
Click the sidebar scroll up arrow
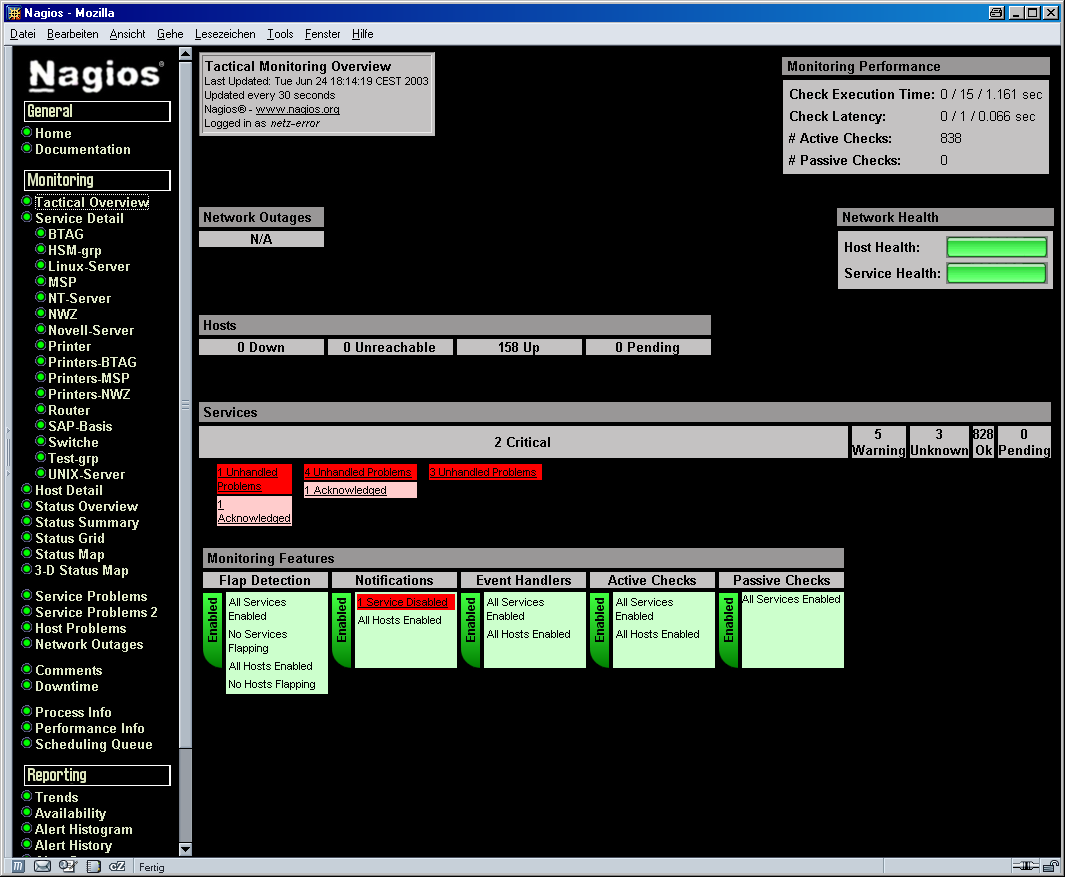click(185, 54)
